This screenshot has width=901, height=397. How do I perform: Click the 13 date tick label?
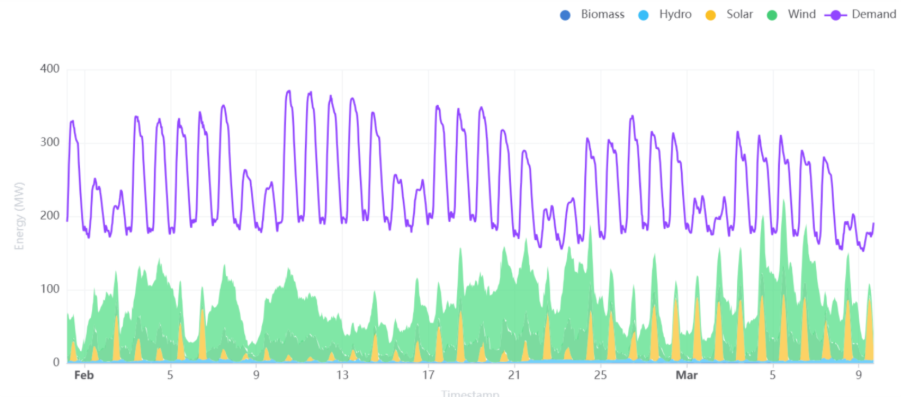(x=342, y=376)
